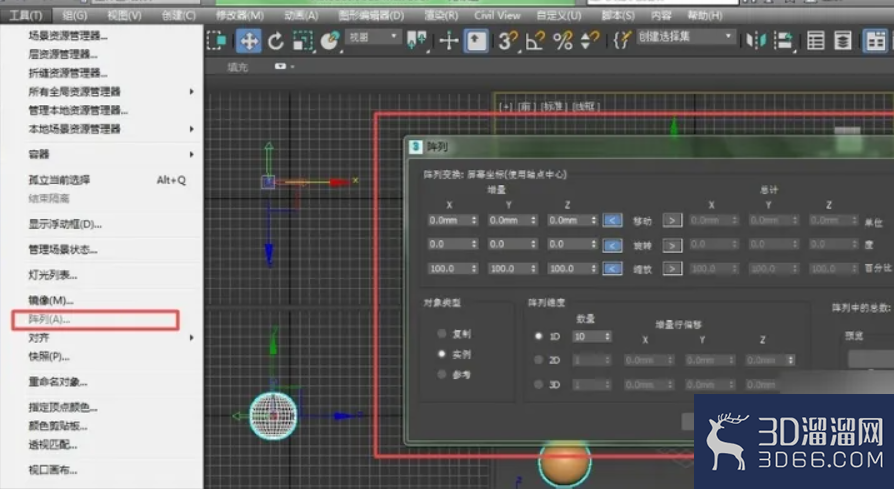Click the 移动 incremental left arrow button
The width and height of the screenshot is (894, 489).
click(612, 220)
